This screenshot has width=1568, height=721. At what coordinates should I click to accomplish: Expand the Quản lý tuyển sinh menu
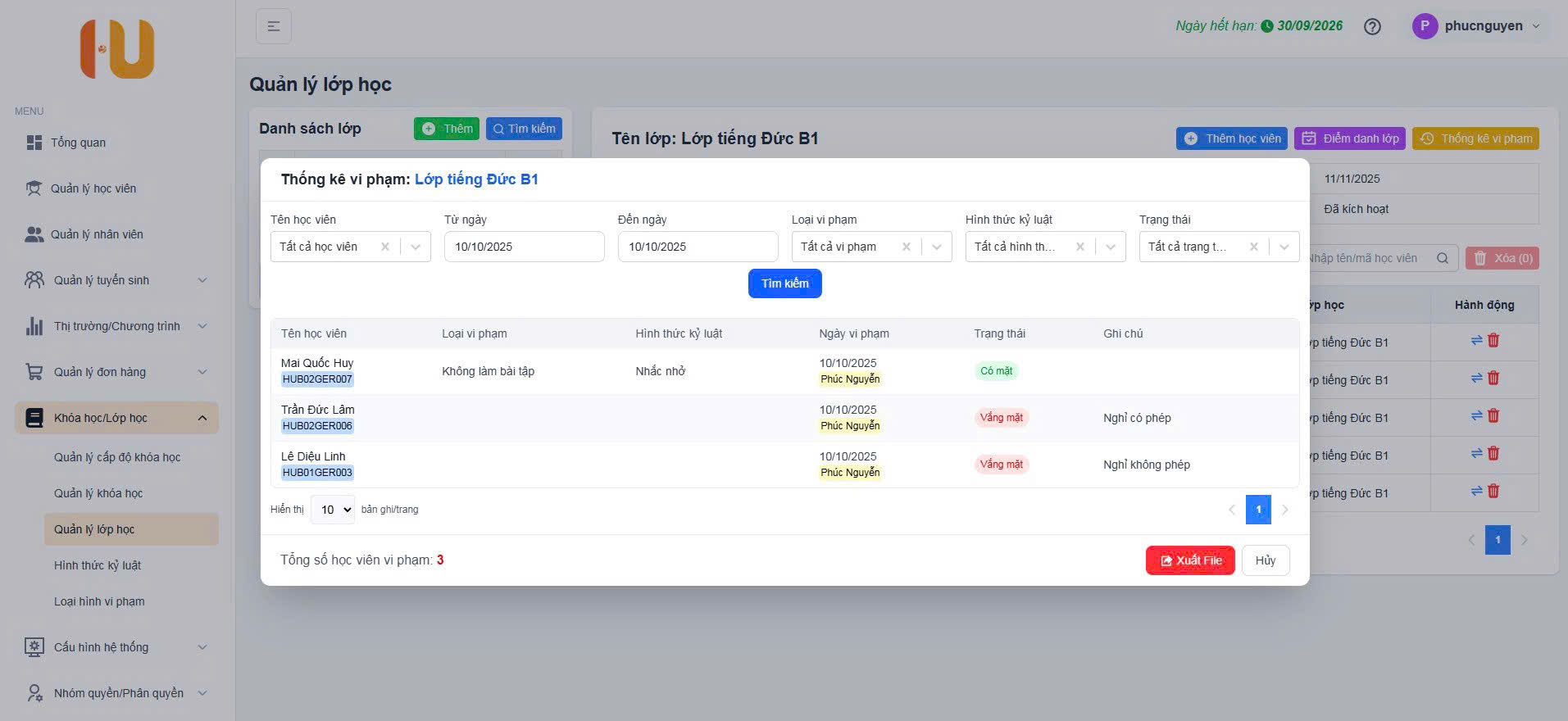click(202, 280)
